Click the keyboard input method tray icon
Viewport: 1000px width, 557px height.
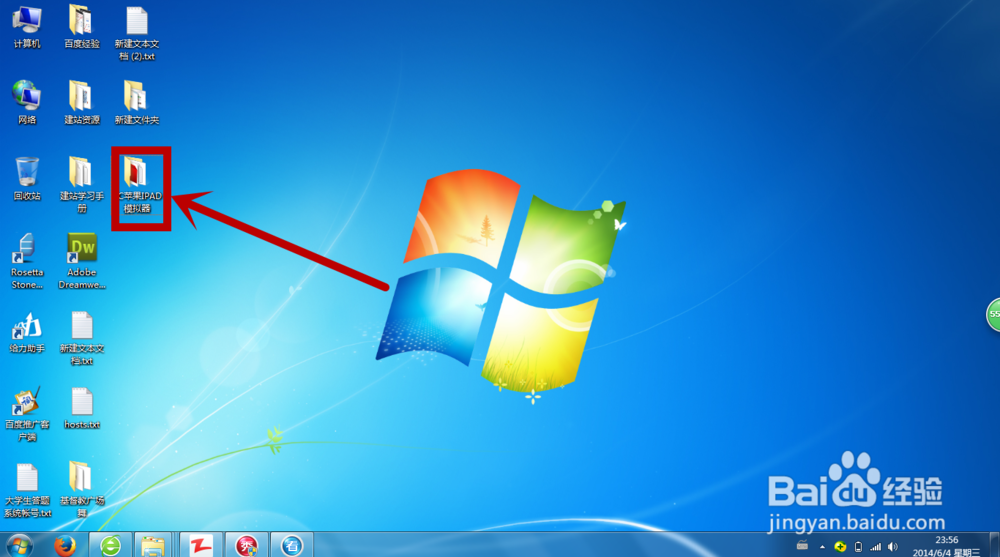[802, 546]
